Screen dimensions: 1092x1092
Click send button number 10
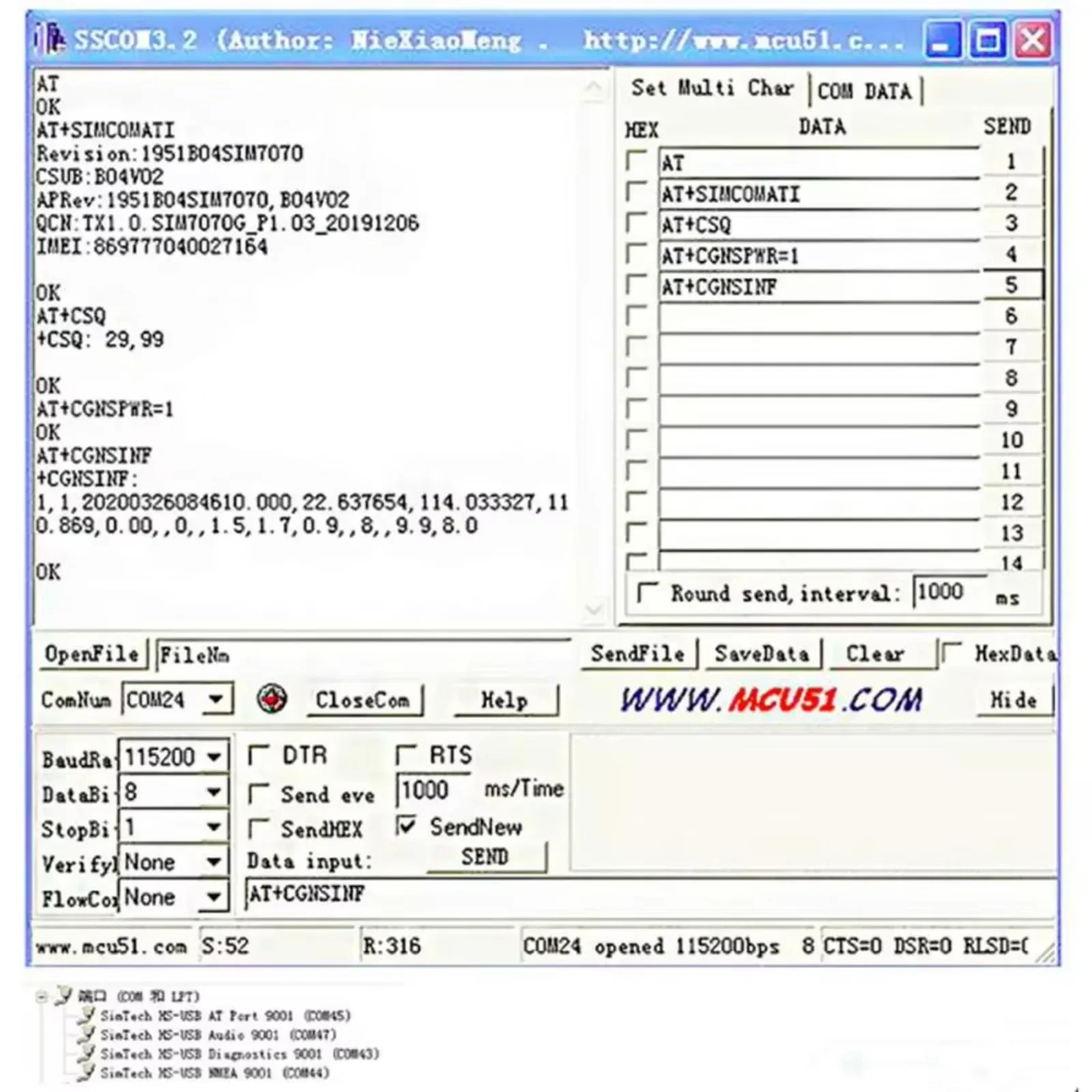tap(1011, 440)
